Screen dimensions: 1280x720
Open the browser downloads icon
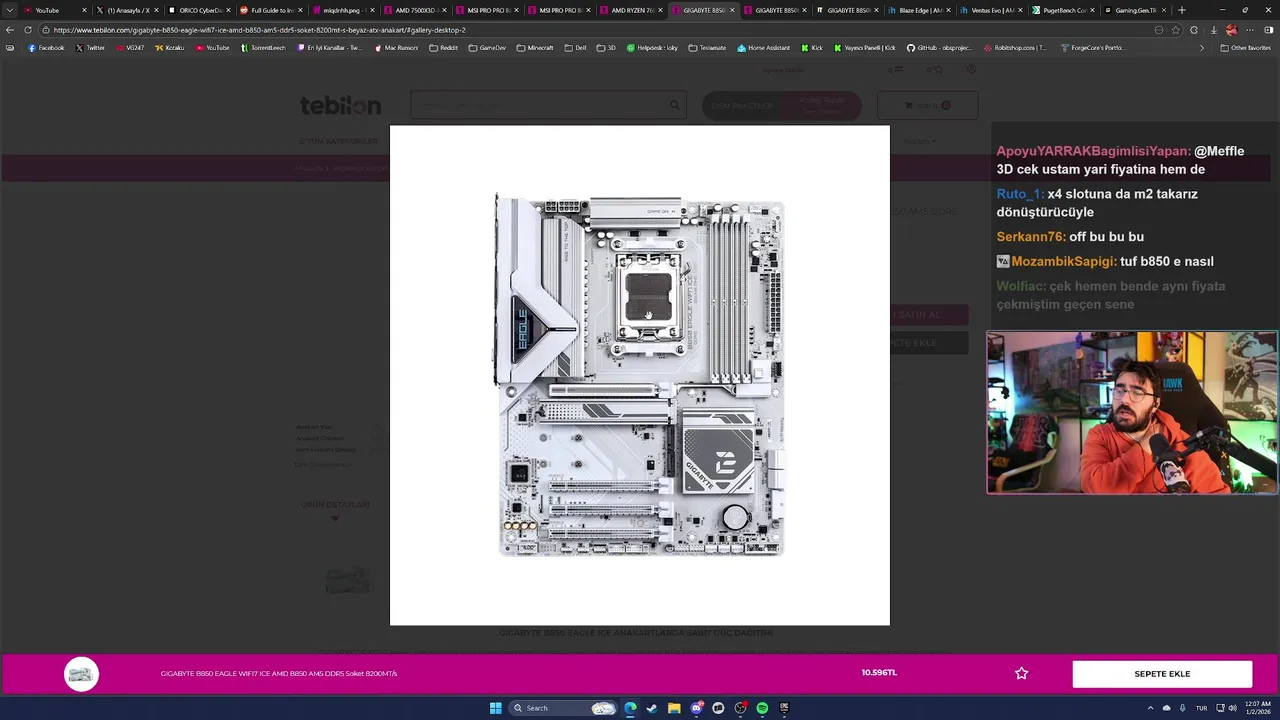coord(1212,30)
